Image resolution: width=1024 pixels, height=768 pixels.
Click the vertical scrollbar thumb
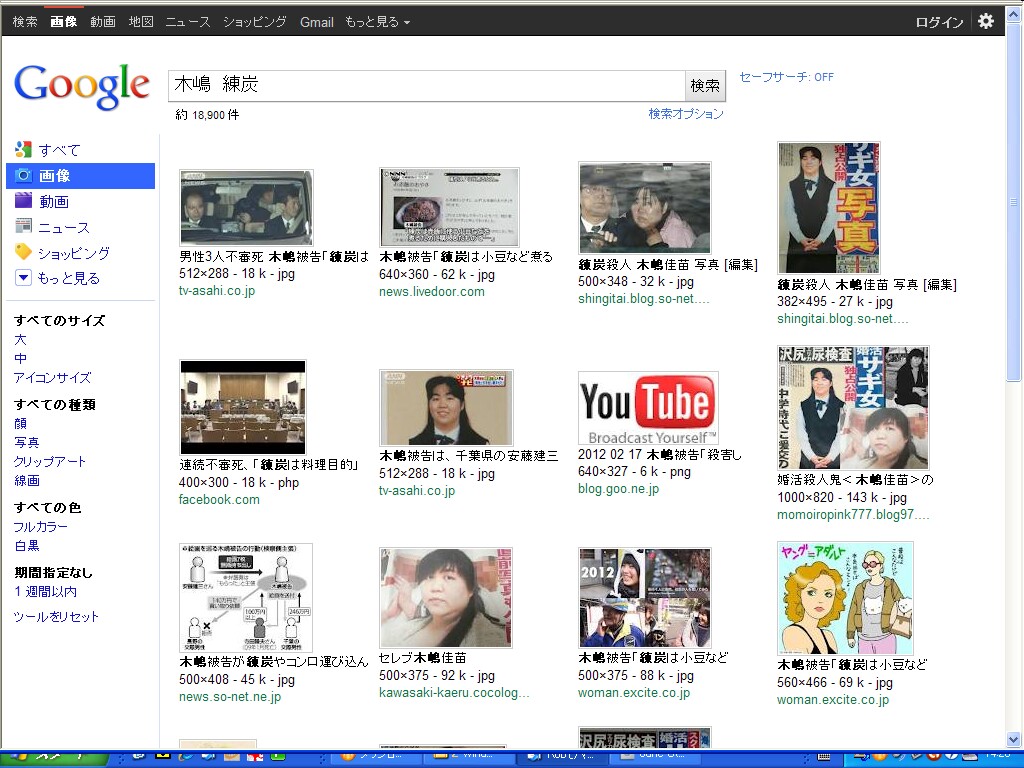1014,204
